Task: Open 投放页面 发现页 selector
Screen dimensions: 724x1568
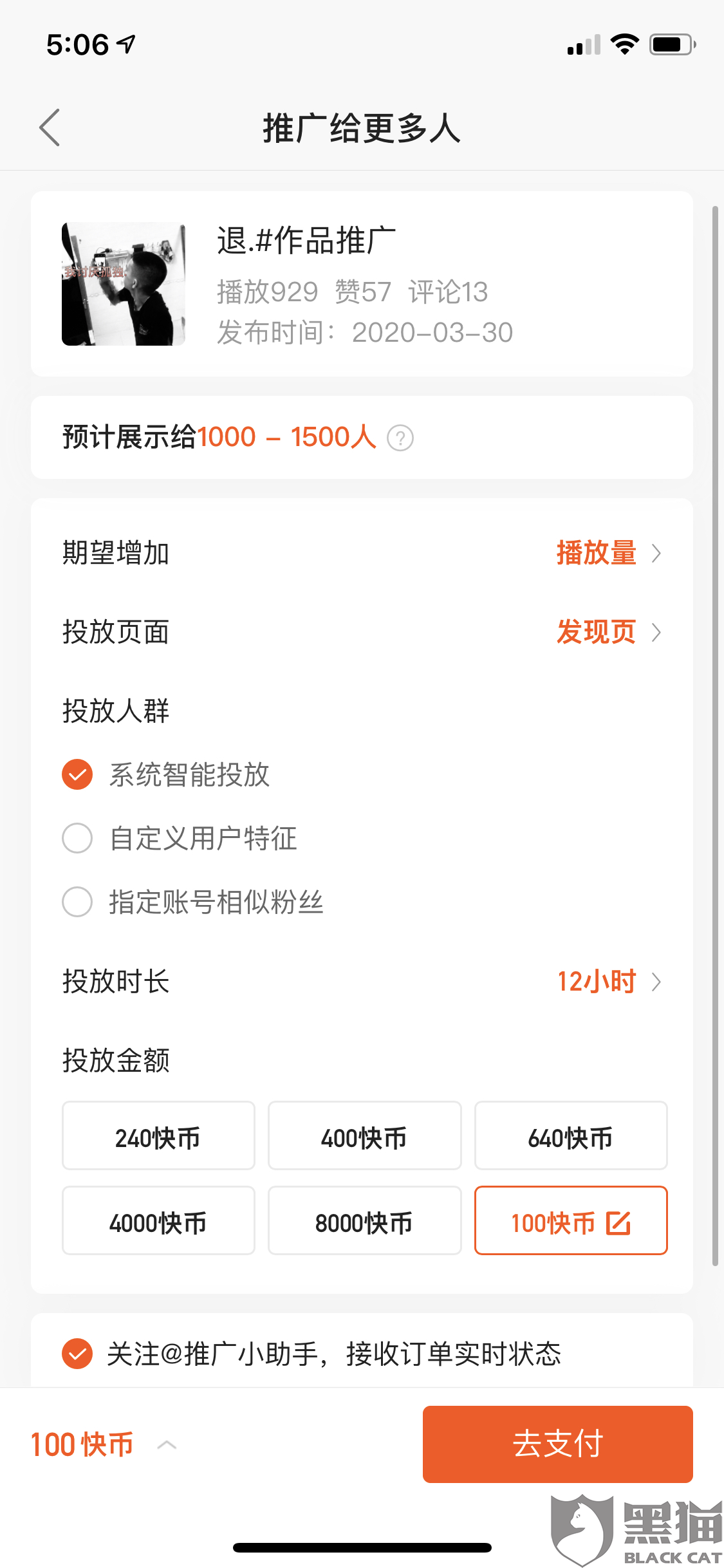Action: [608, 632]
